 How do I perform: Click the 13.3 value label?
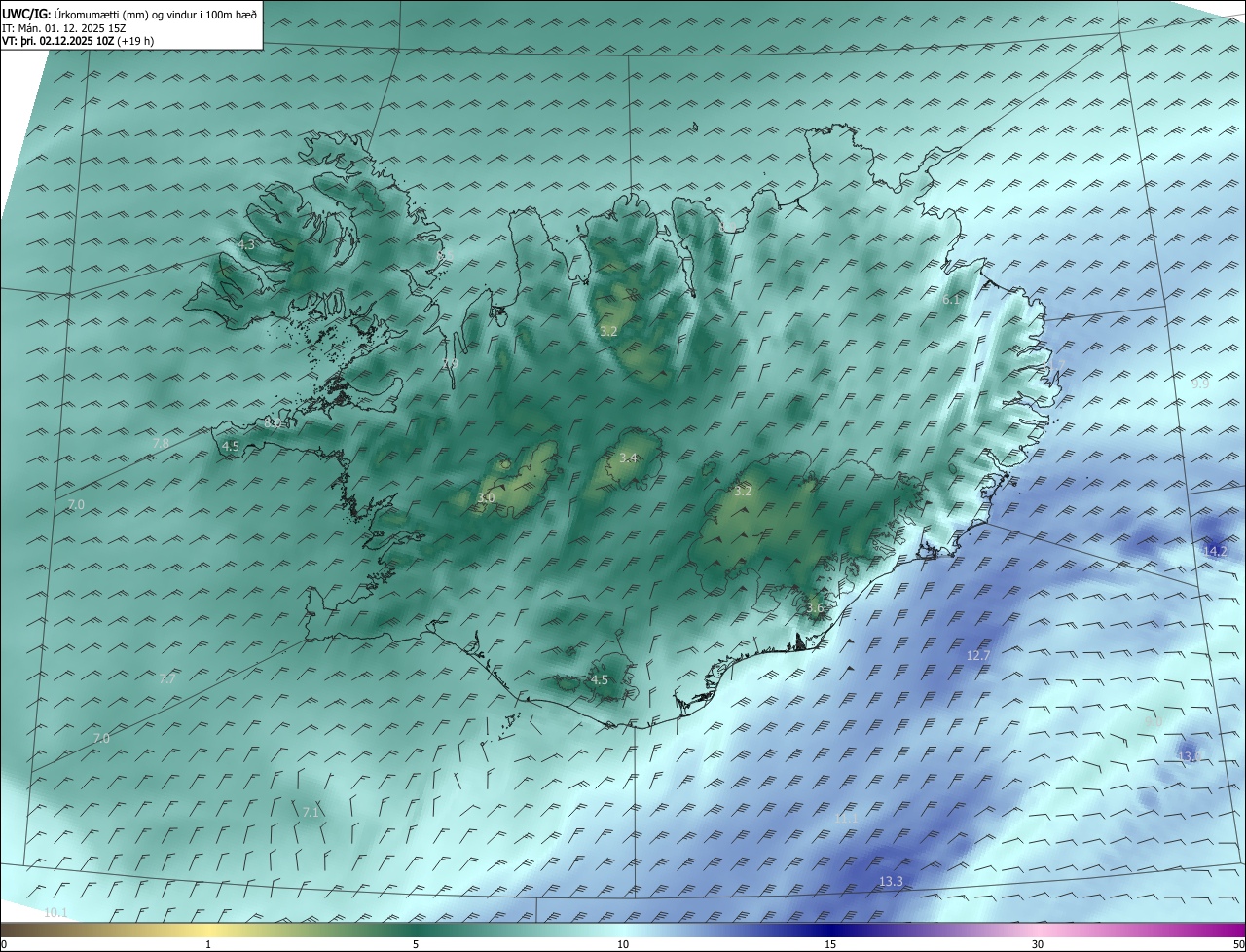pyautogui.click(x=891, y=882)
